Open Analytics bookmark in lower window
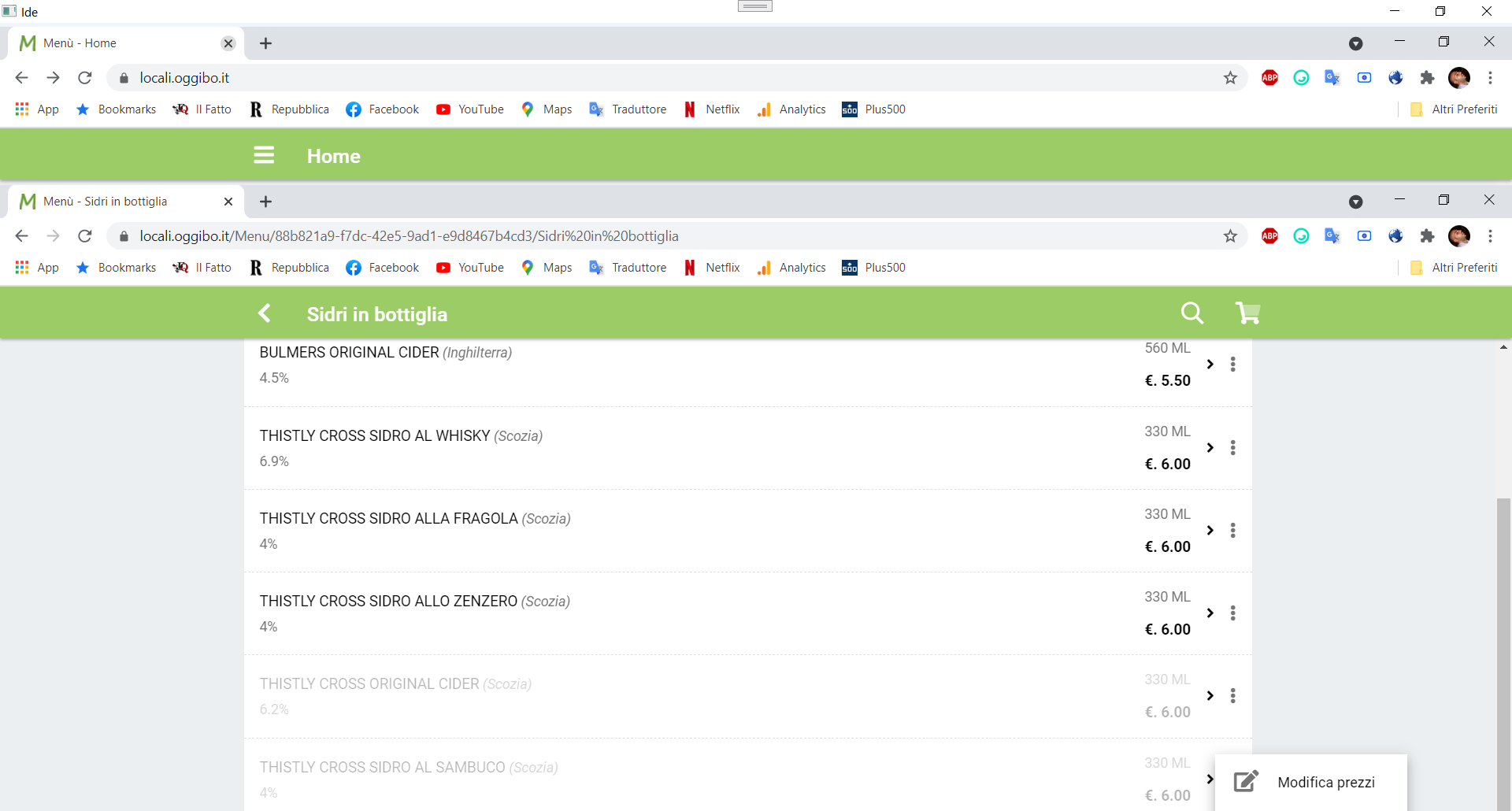 point(792,268)
